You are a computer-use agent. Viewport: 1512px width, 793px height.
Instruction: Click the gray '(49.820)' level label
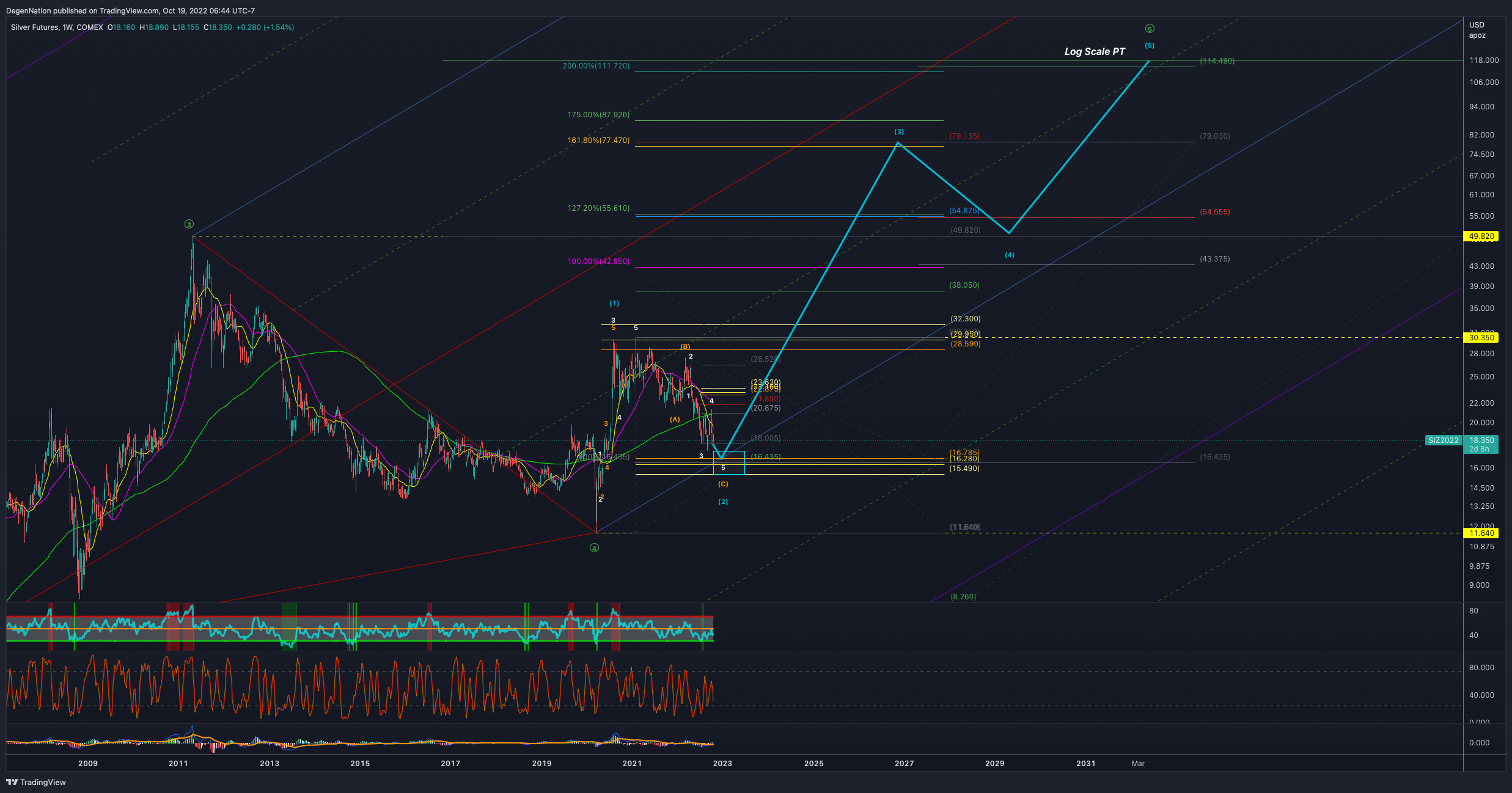(965, 230)
